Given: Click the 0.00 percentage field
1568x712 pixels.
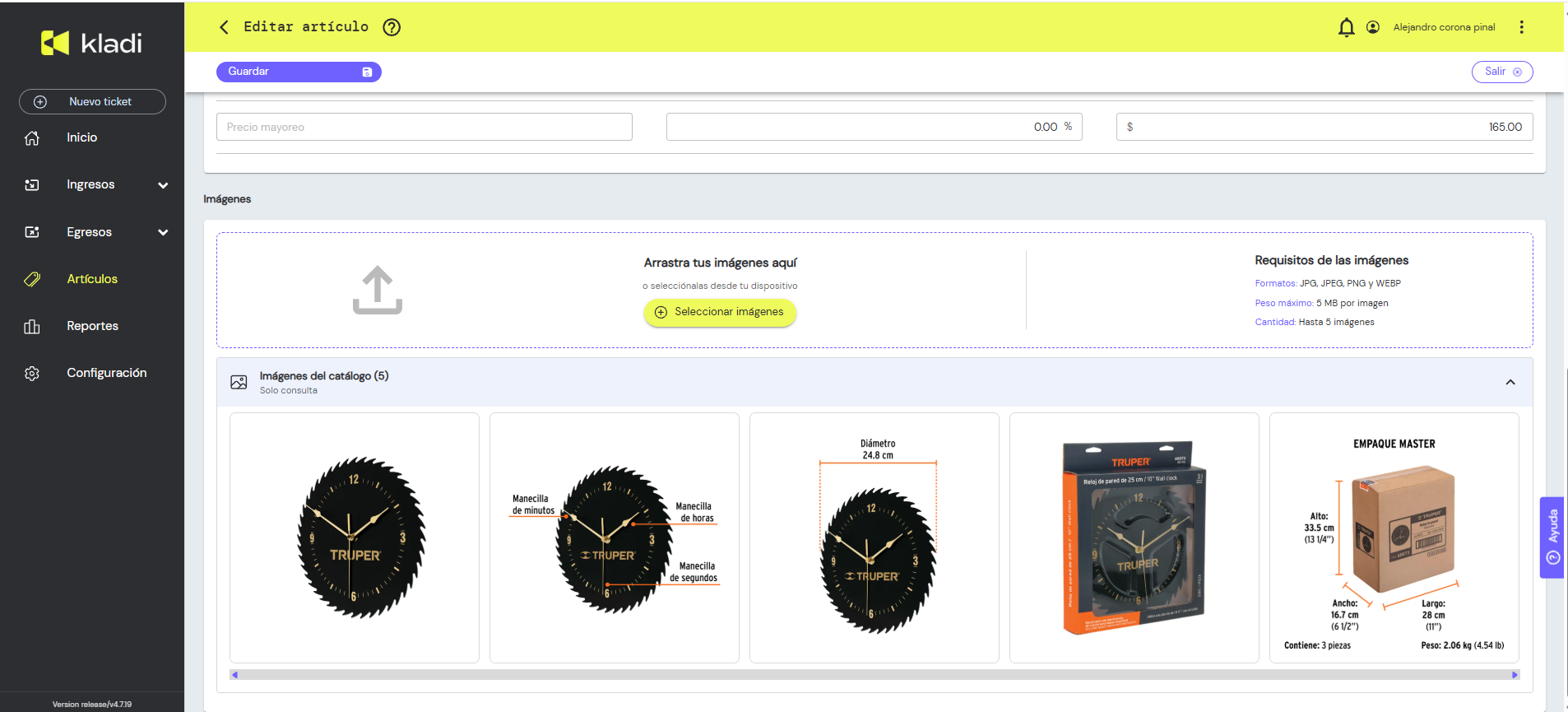Looking at the screenshot, I should pyautogui.click(x=874, y=127).
